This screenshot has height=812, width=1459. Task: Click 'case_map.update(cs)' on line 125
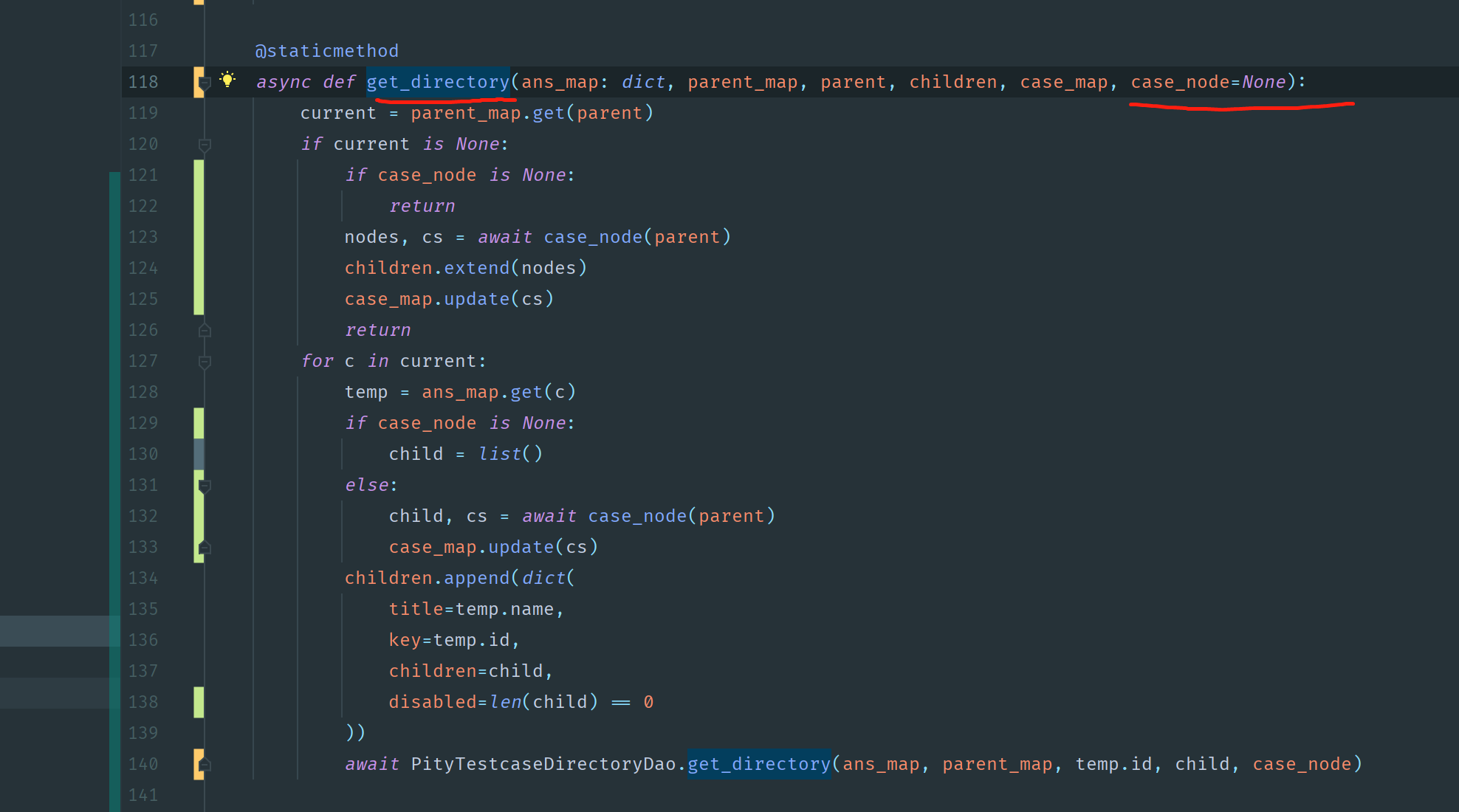click(x=449, y=299)
